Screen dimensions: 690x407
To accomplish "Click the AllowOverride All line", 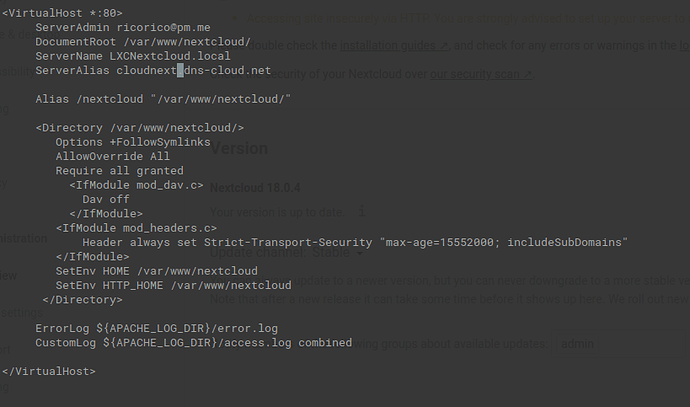I will pos(113,156).
